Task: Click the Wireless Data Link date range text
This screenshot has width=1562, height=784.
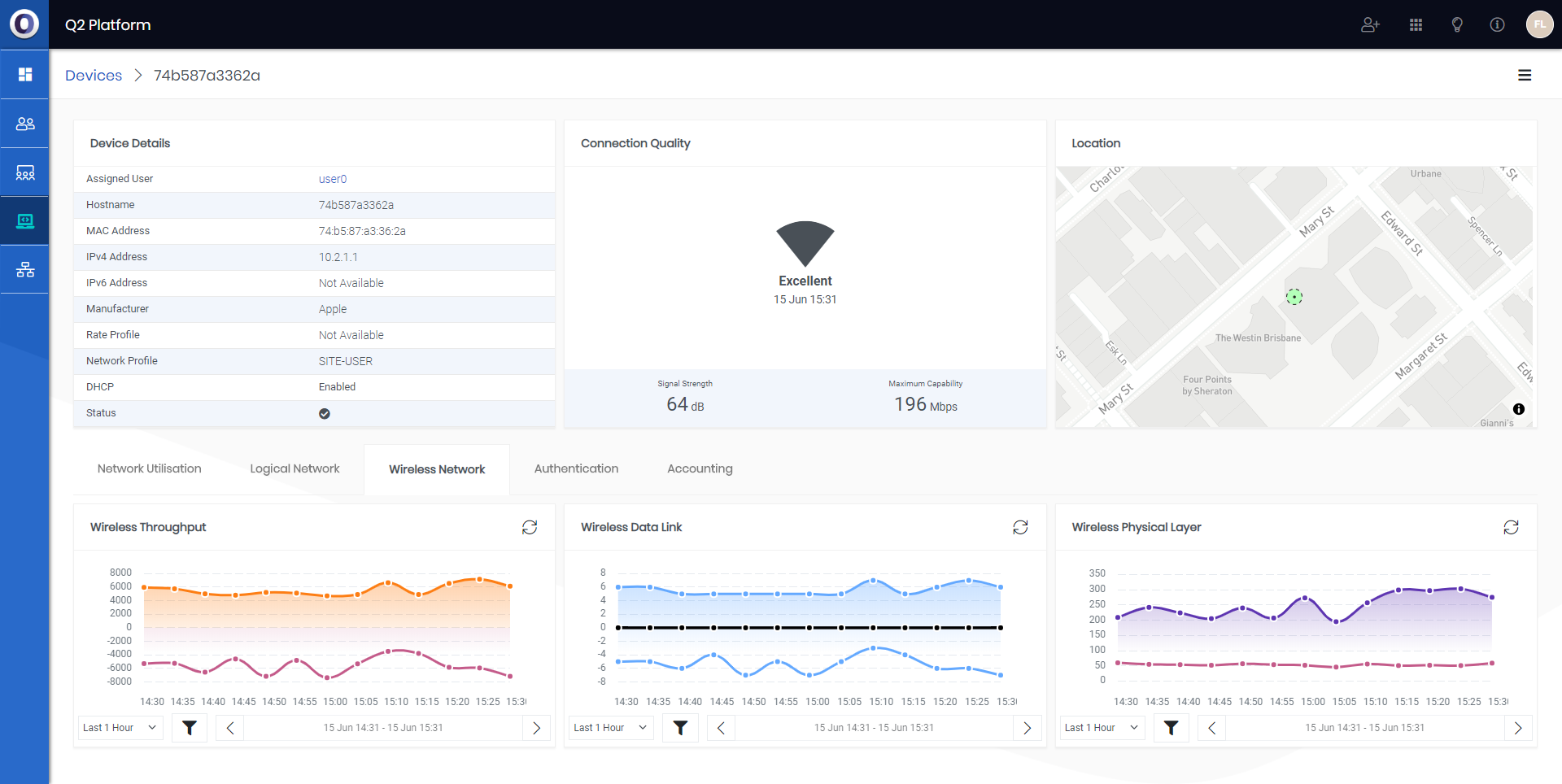Action: [x=874, y=728]
